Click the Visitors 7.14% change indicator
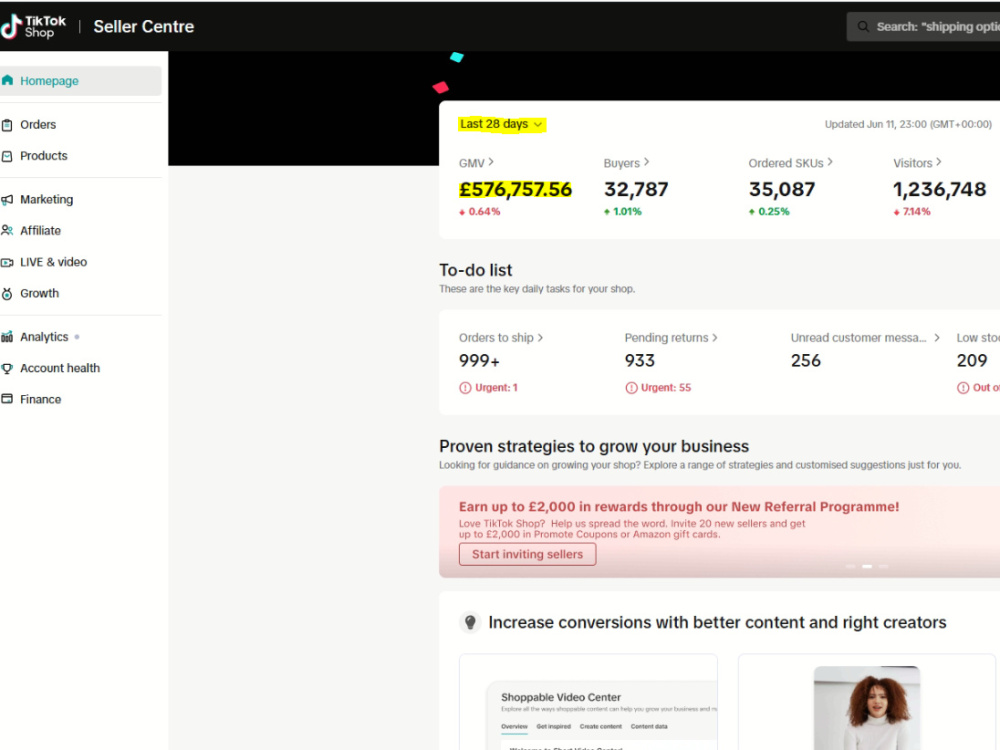This screenshot has height=750, width=1000. pyautogui.click(x=912, y=212)
